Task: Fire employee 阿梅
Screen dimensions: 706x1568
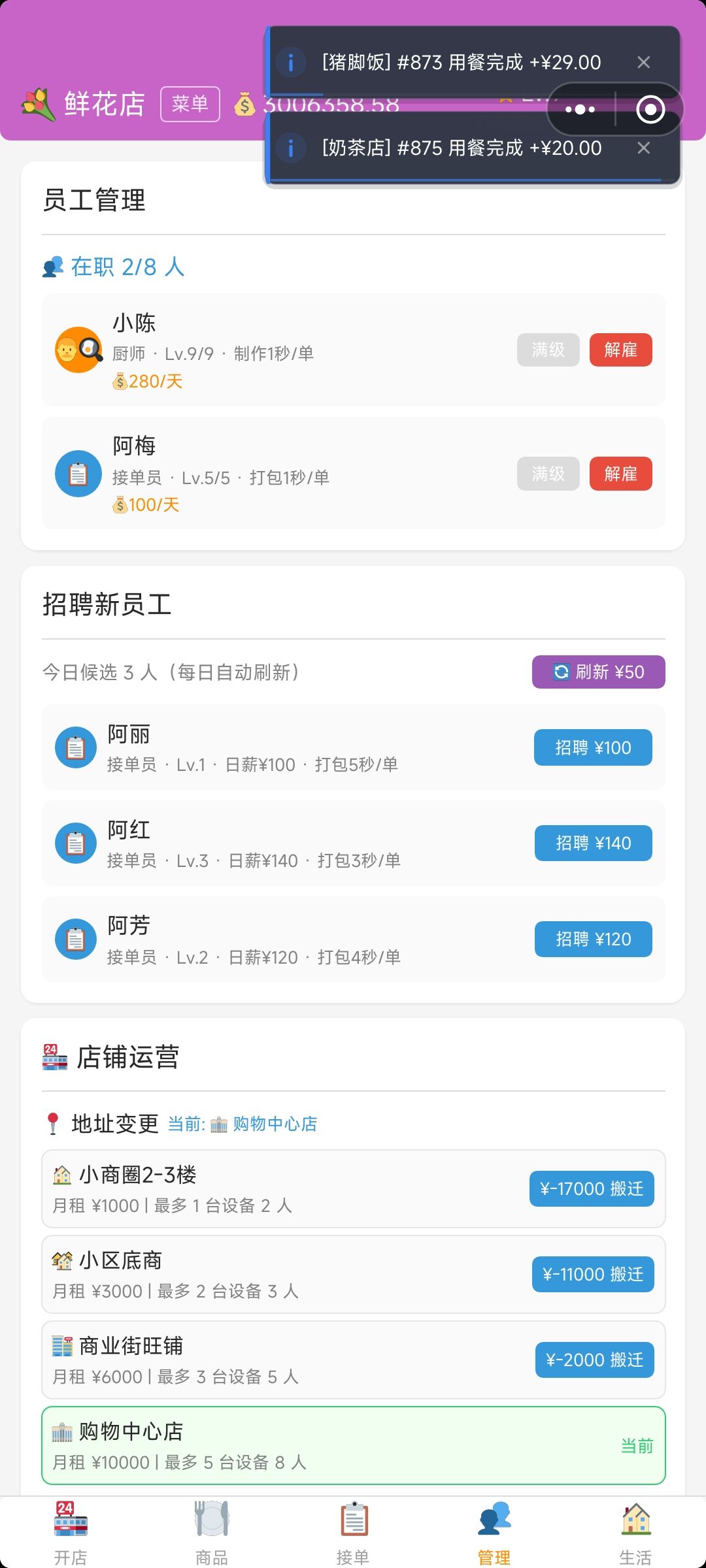Action: point(620,474)
